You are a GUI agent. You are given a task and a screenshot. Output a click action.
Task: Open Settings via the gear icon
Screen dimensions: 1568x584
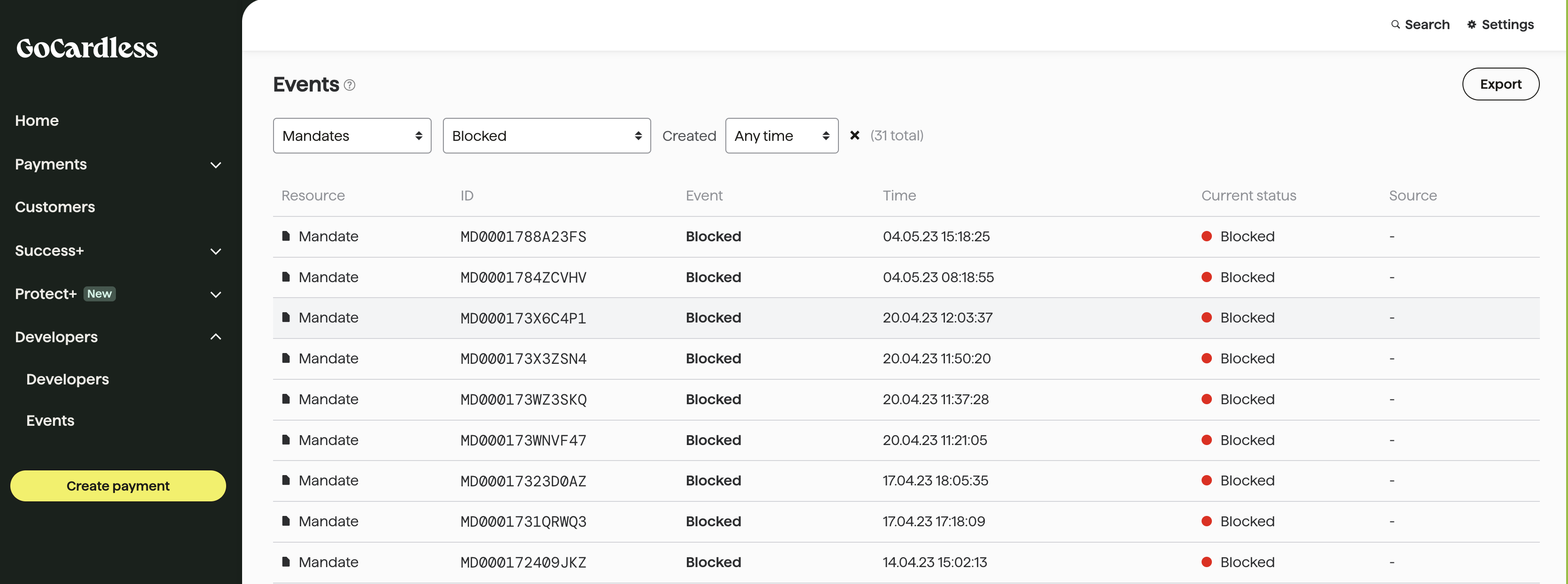[1471, 24]
